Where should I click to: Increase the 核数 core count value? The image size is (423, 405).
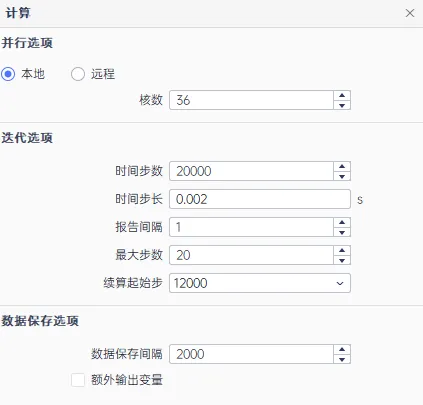click(x=342, y=95)
